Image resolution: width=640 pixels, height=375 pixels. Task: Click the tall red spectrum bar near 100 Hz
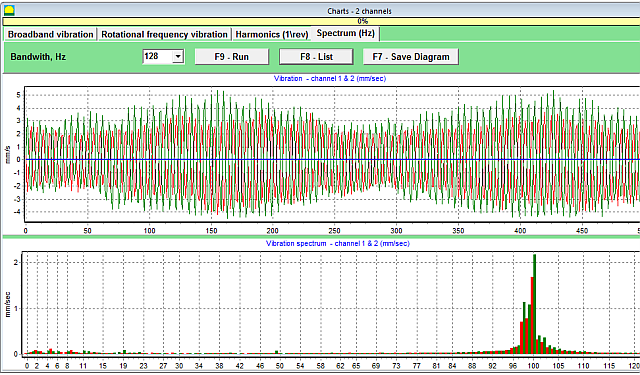532,315
